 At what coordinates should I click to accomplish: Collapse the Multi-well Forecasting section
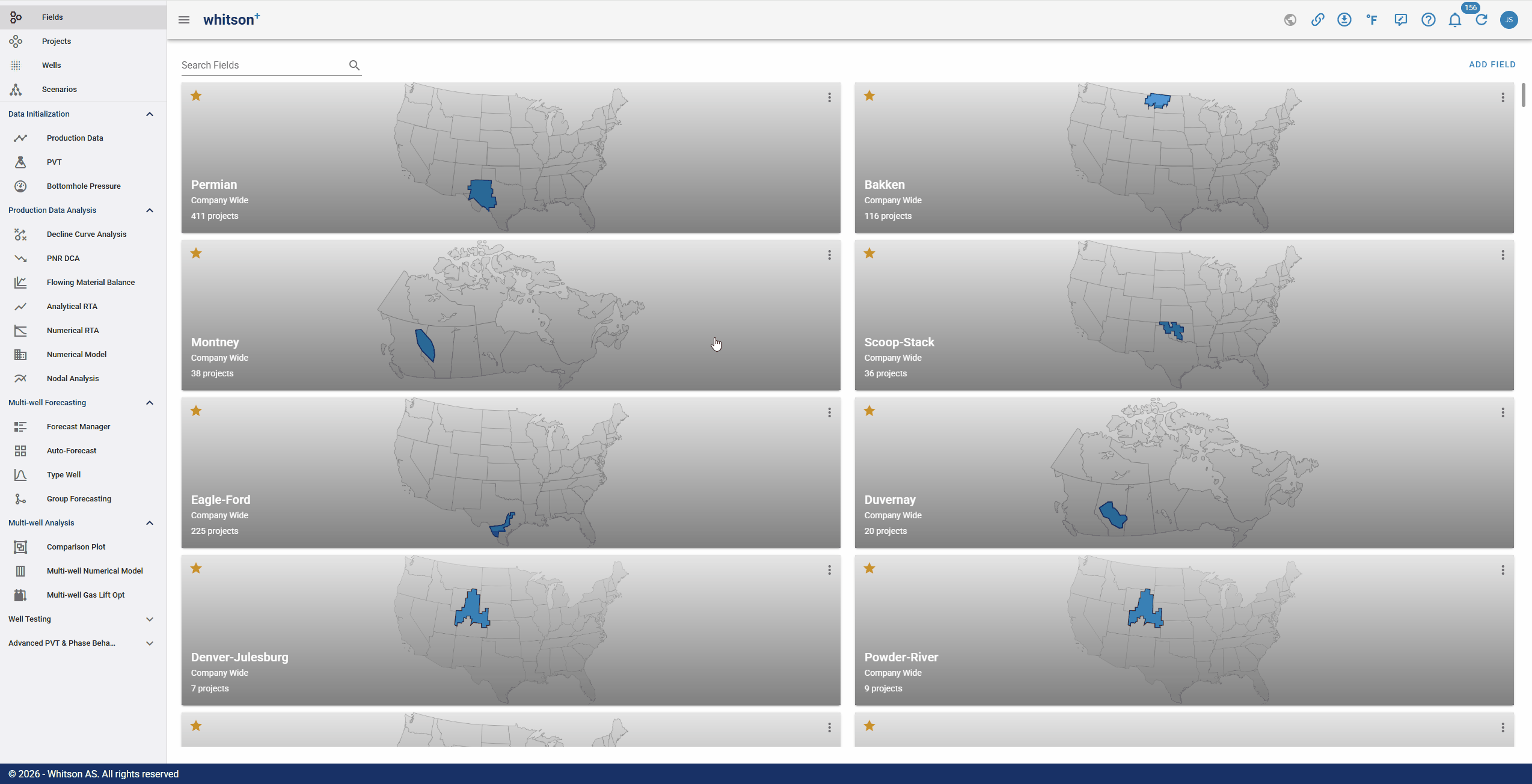click(x=150, y=402)
